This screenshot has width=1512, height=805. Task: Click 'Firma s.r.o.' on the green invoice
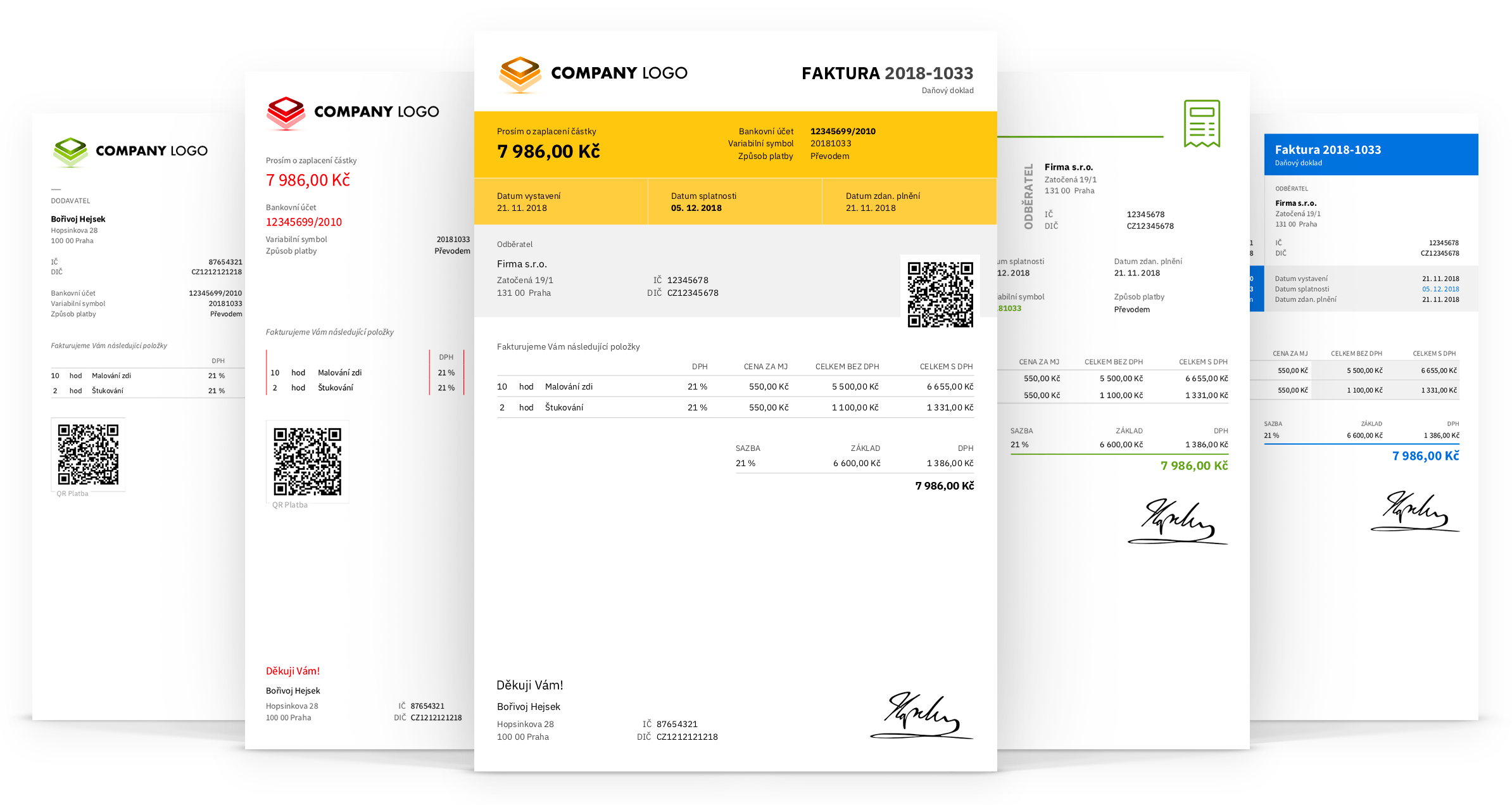pos(1068,167)
